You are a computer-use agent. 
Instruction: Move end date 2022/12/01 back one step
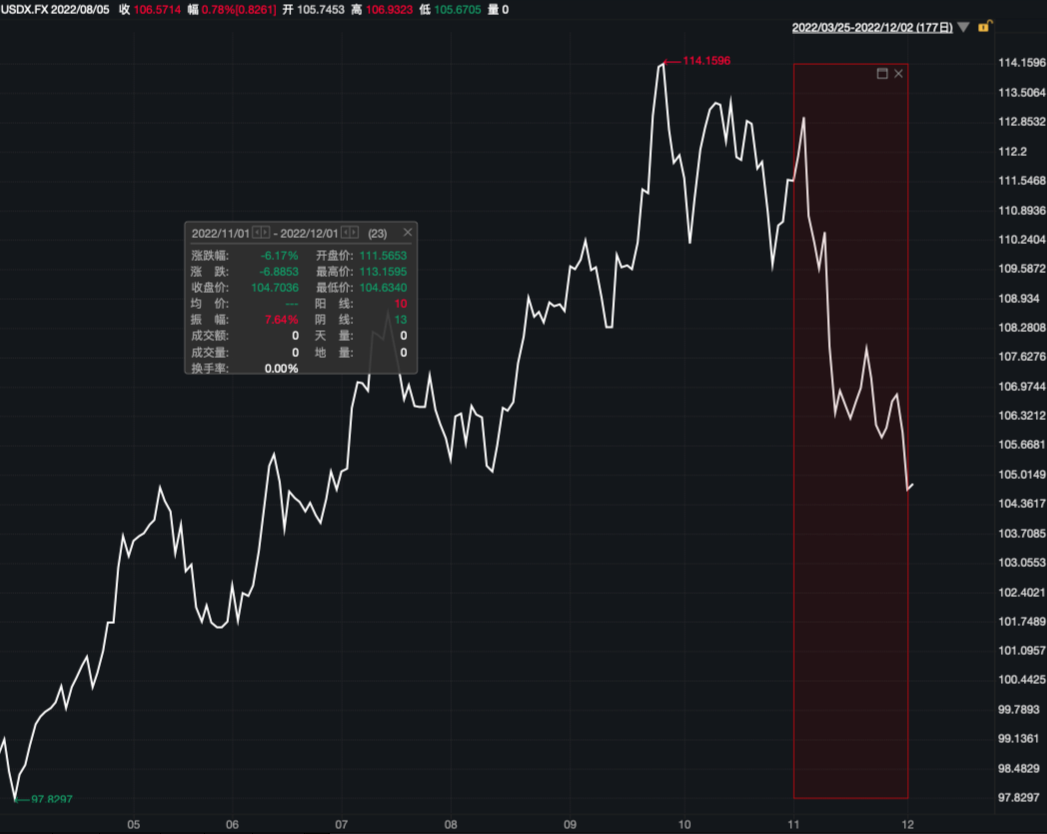pos(346,233)
